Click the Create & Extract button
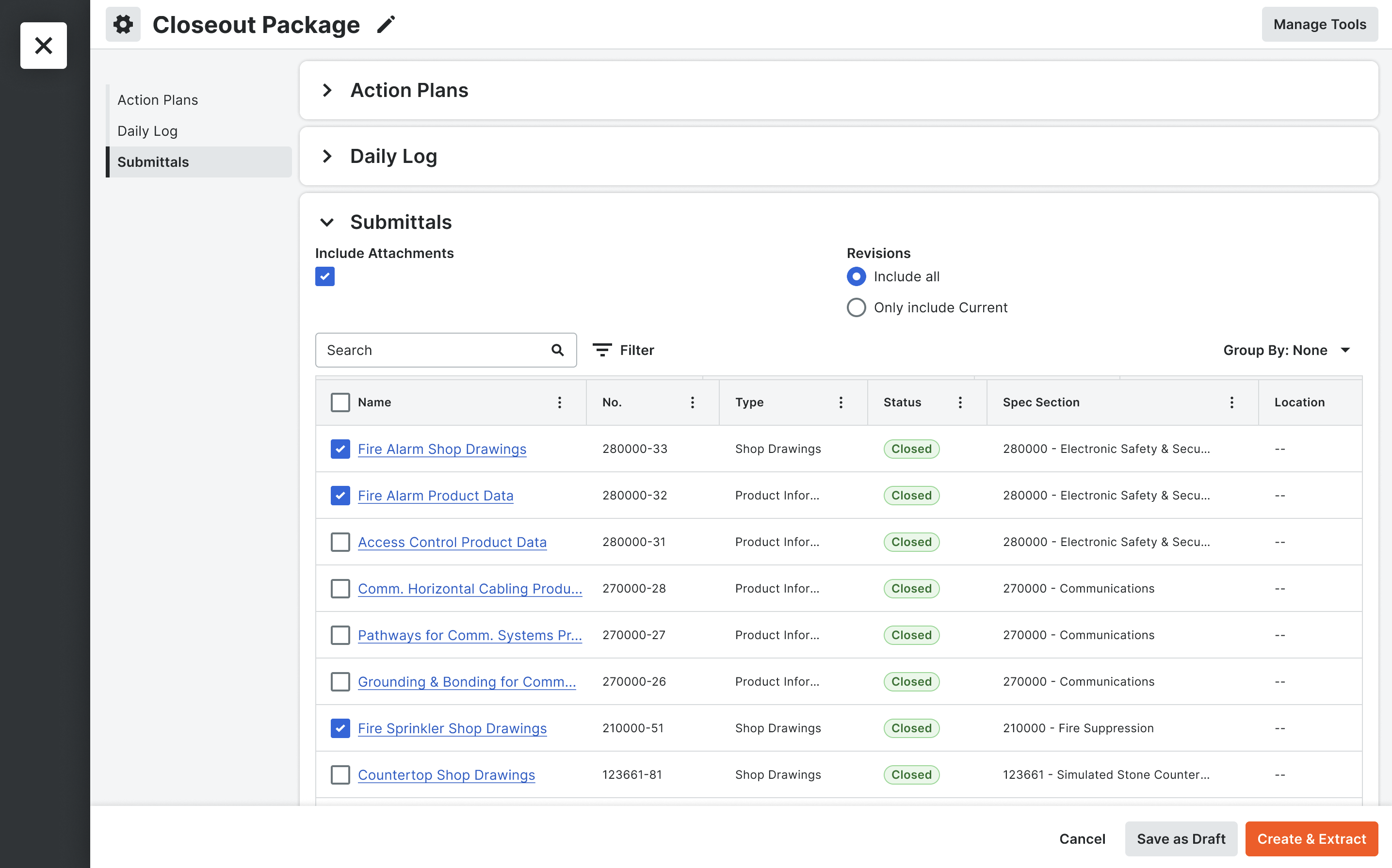The height and width of the screenshot is (868, 1392). 1311,839
